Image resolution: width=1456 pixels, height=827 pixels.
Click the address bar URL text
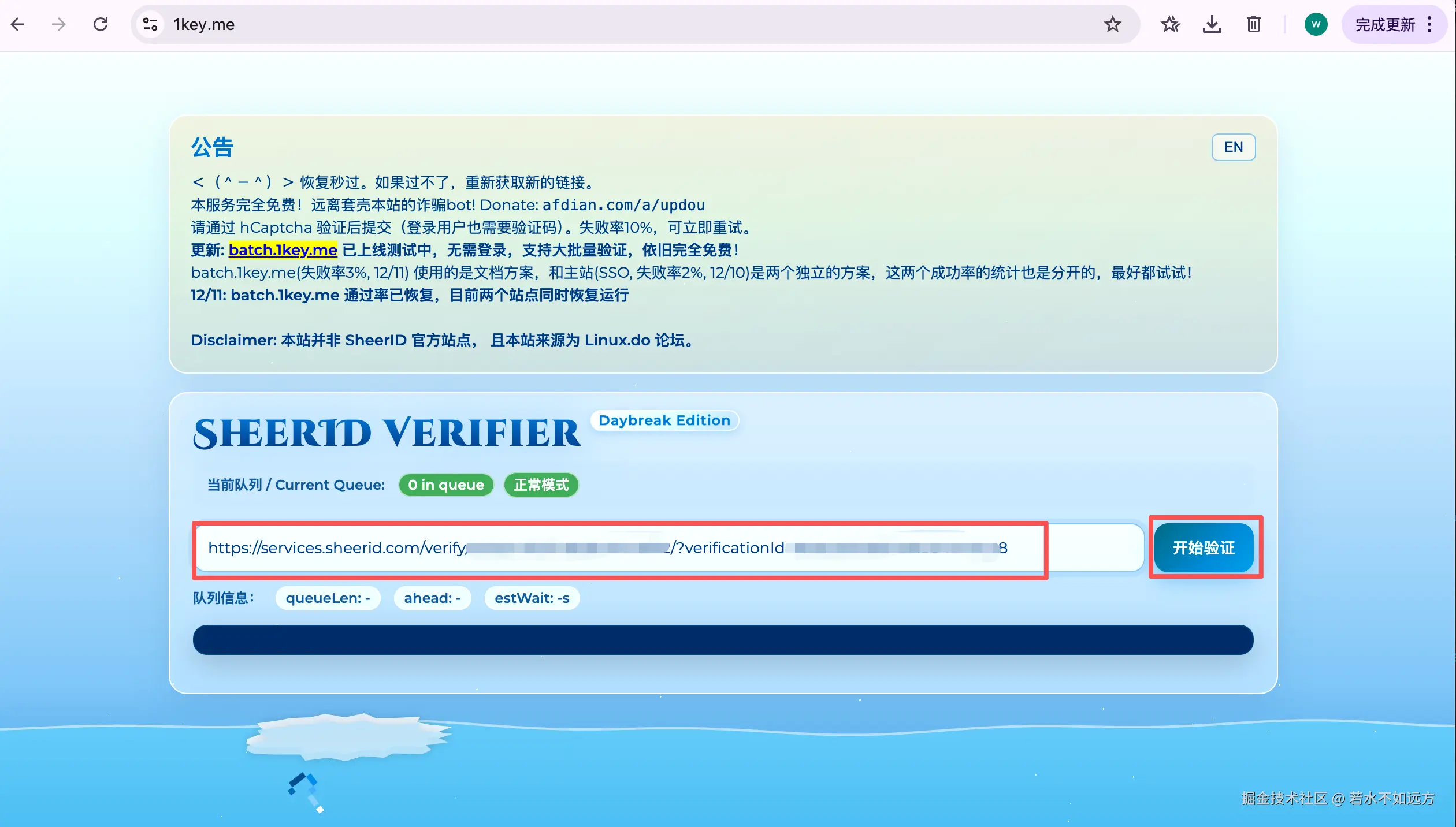point(203,24)
